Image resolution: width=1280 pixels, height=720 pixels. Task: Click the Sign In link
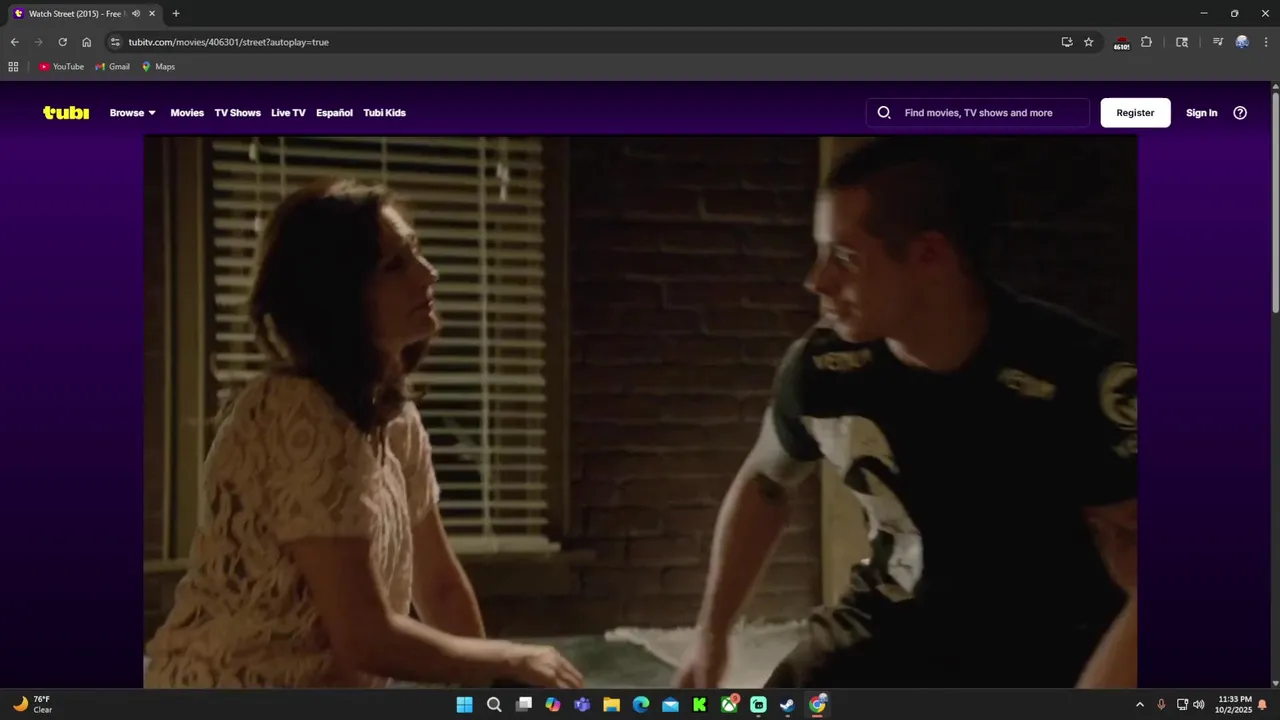click(1201, 113)
